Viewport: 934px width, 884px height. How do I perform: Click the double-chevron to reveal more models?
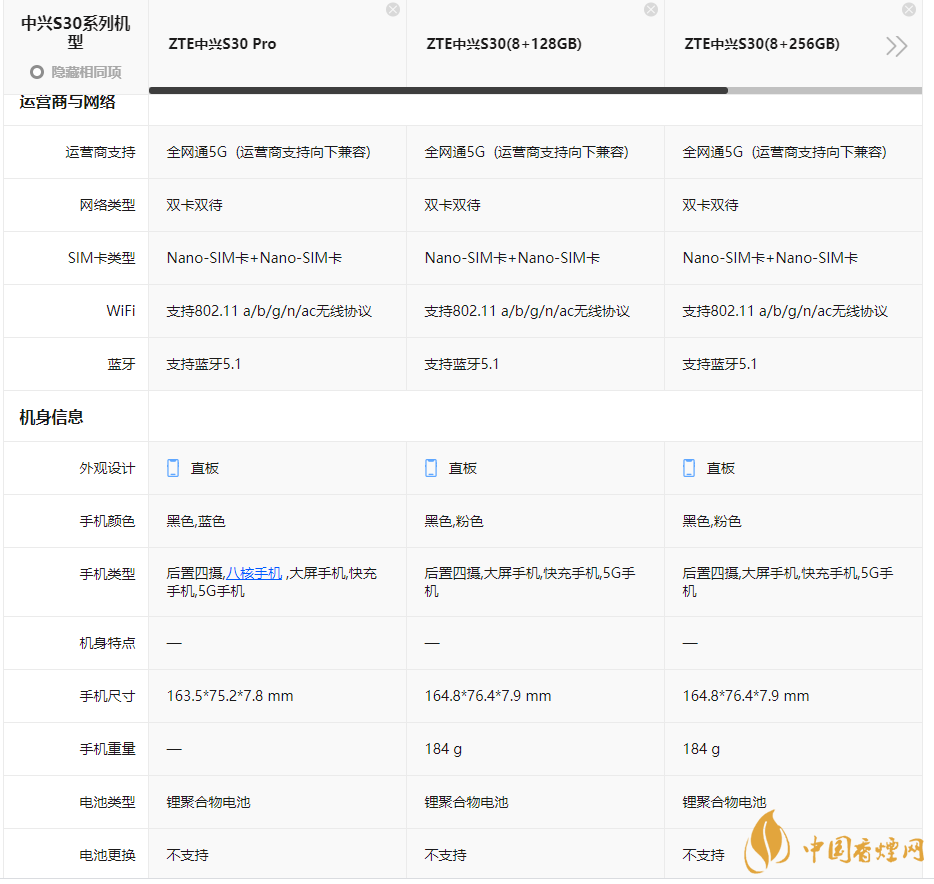point(896,46)
